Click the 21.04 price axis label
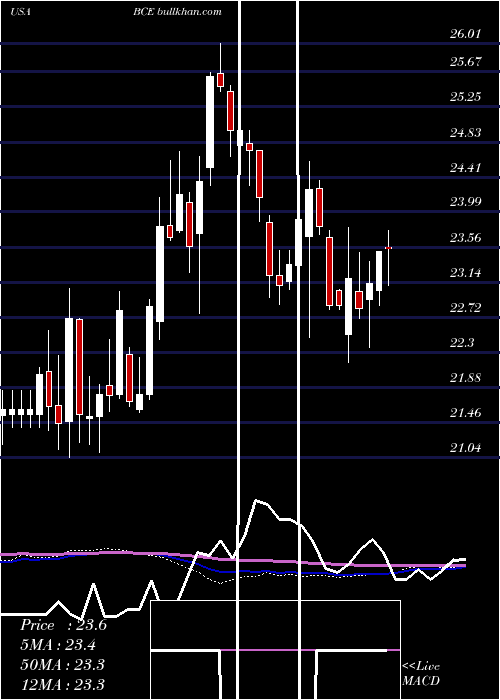This screenshot has height=700, width=500. click(x=466, y=447)
